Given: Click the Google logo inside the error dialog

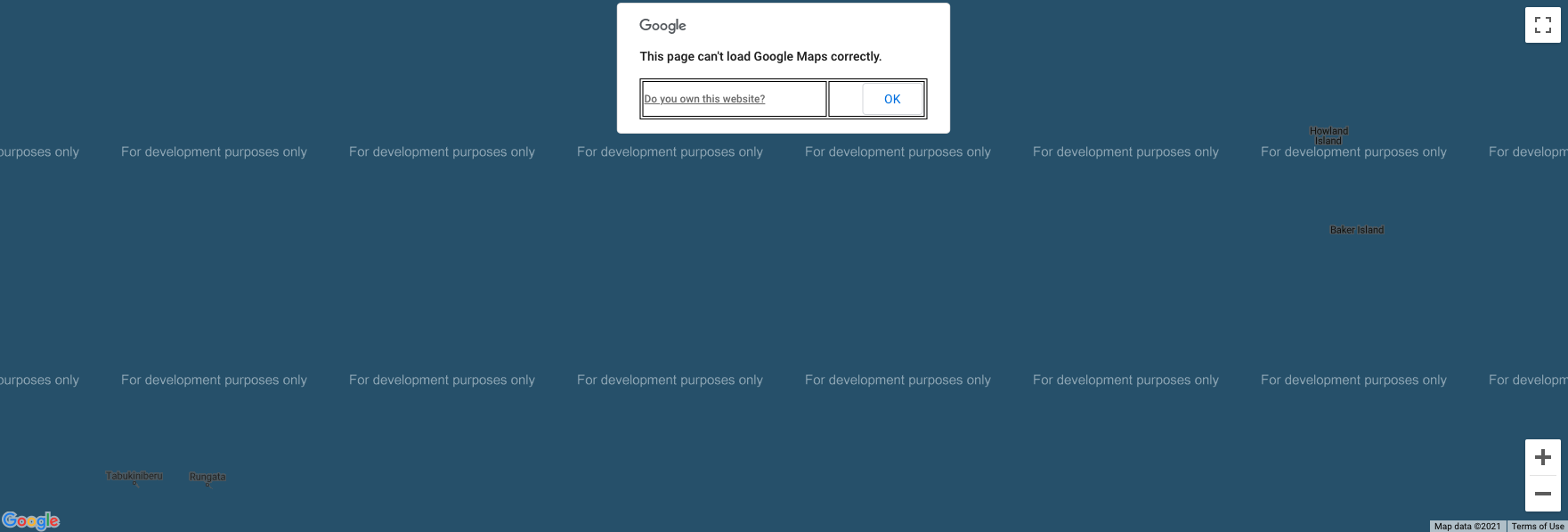Looking at the screenshot, I should (x=662, y=26).
